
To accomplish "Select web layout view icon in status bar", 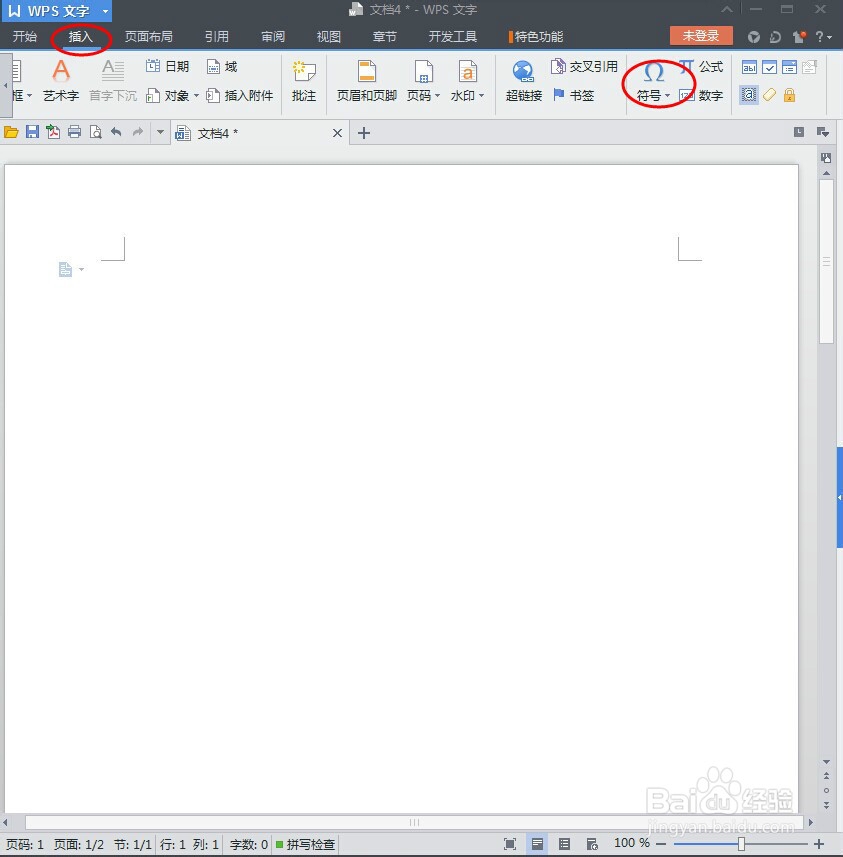I will (x=592, y=844).
